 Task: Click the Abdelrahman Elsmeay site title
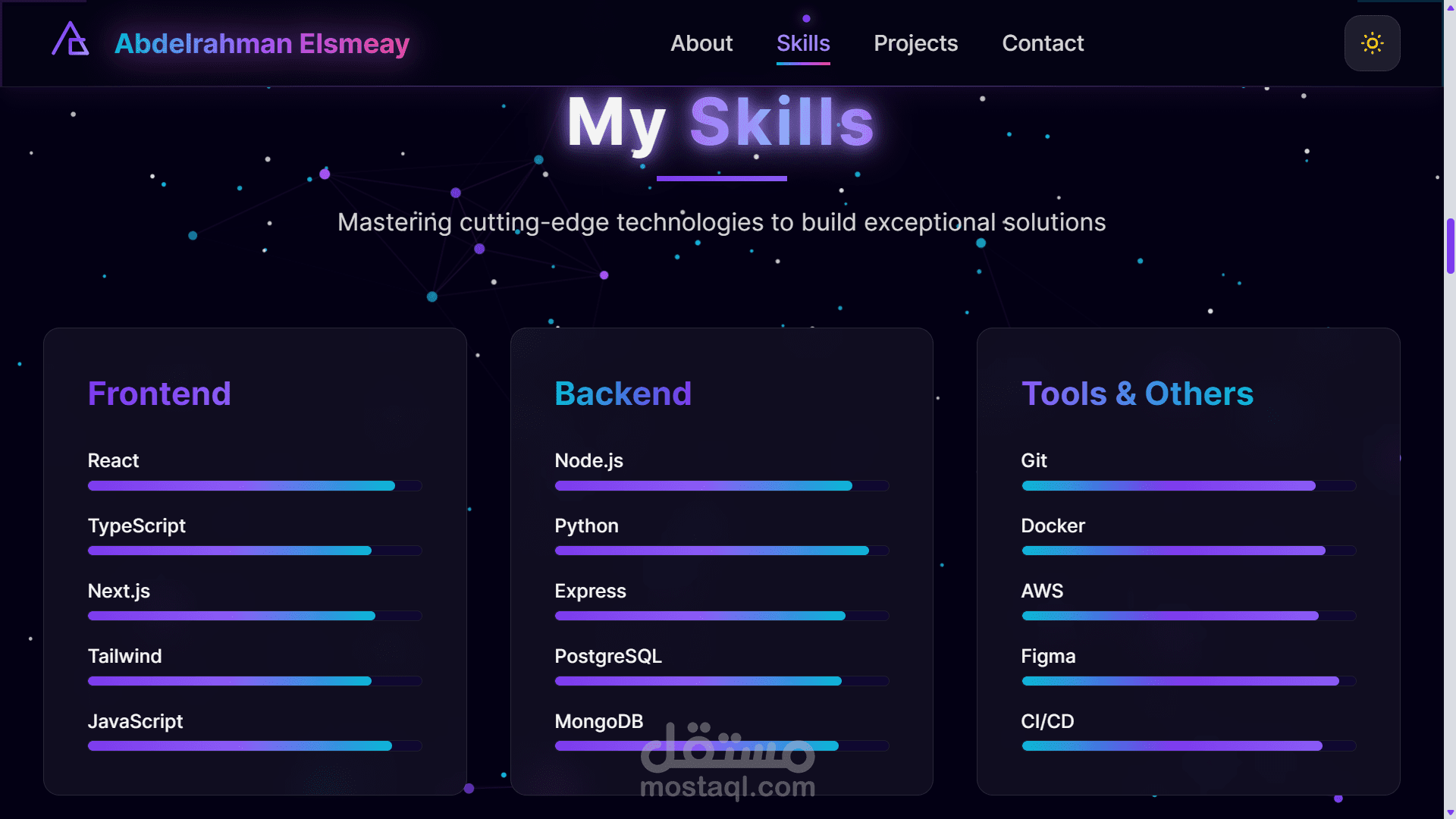[262, 43]
